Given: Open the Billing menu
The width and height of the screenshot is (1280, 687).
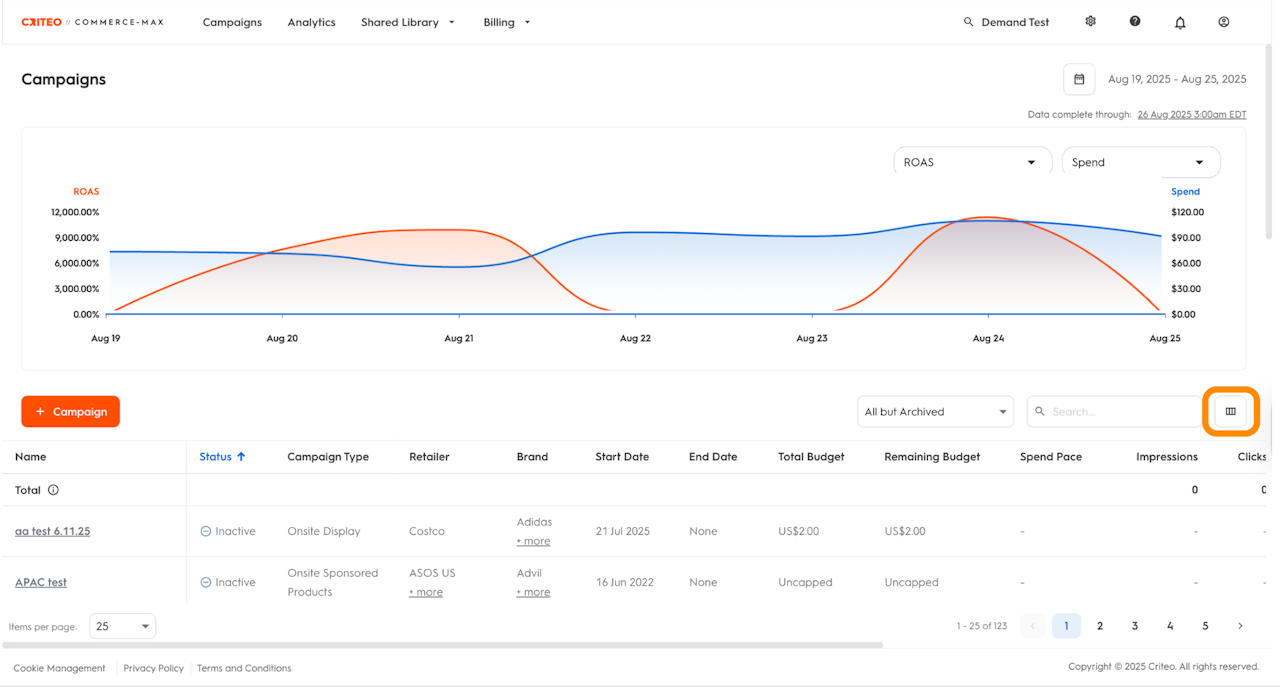Looking at the screenshot, I should [506, 22].
